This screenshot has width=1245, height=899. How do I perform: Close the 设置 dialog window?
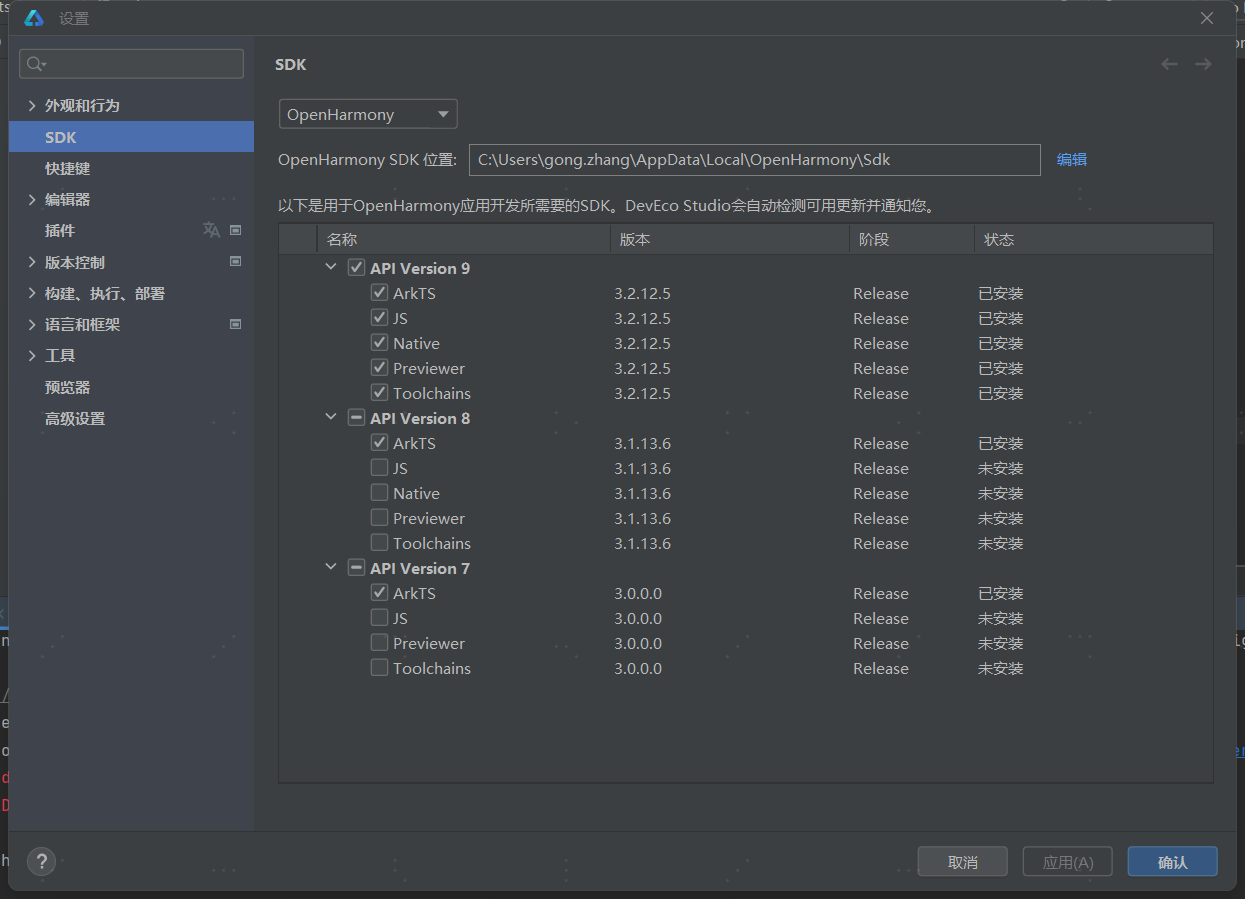tap(1207, 18)
